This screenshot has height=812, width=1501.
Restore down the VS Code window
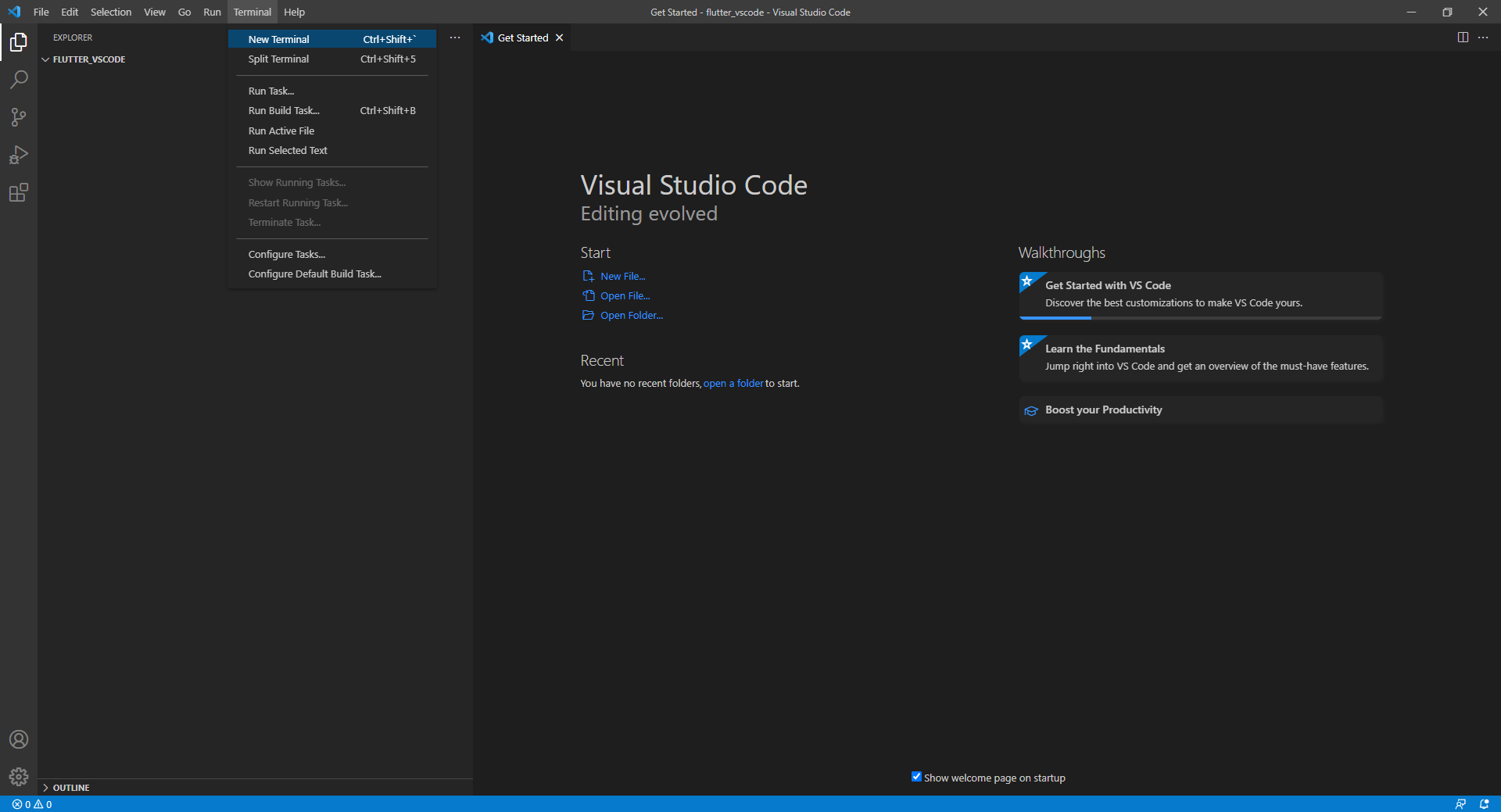coord(1447,12)
